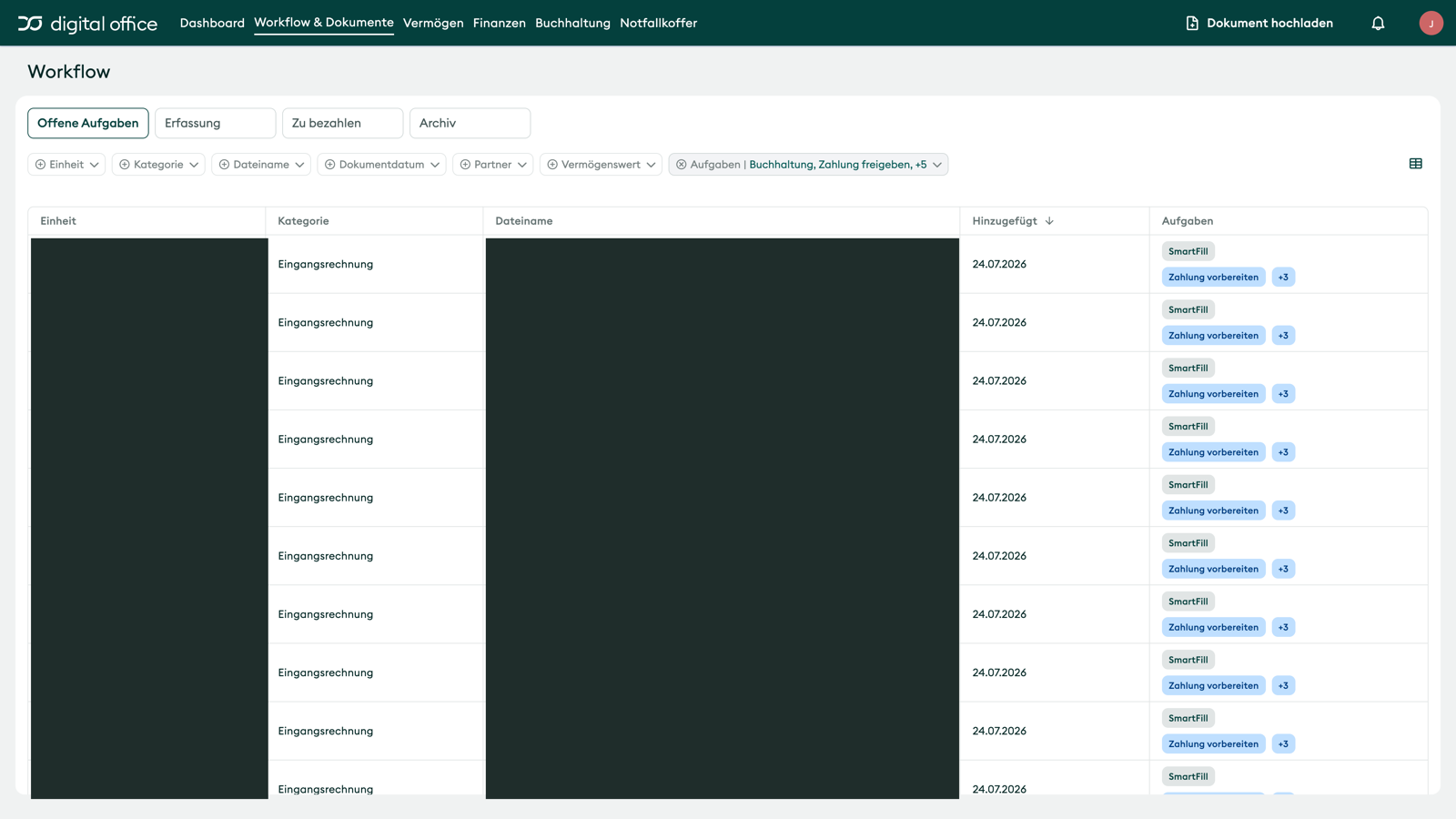Click Eingangsrechnung in seventh row

click(325, 614)
